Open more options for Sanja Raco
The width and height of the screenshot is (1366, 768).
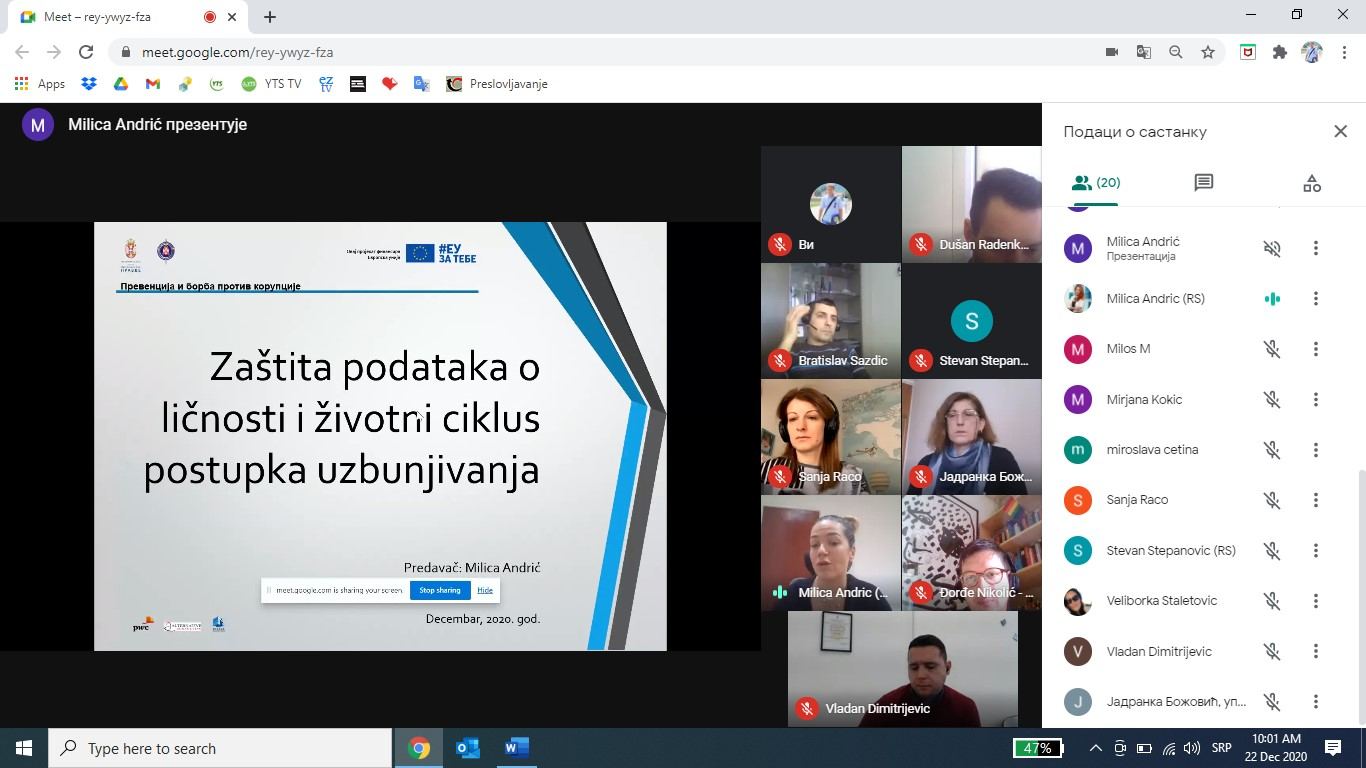(1316, 500)
